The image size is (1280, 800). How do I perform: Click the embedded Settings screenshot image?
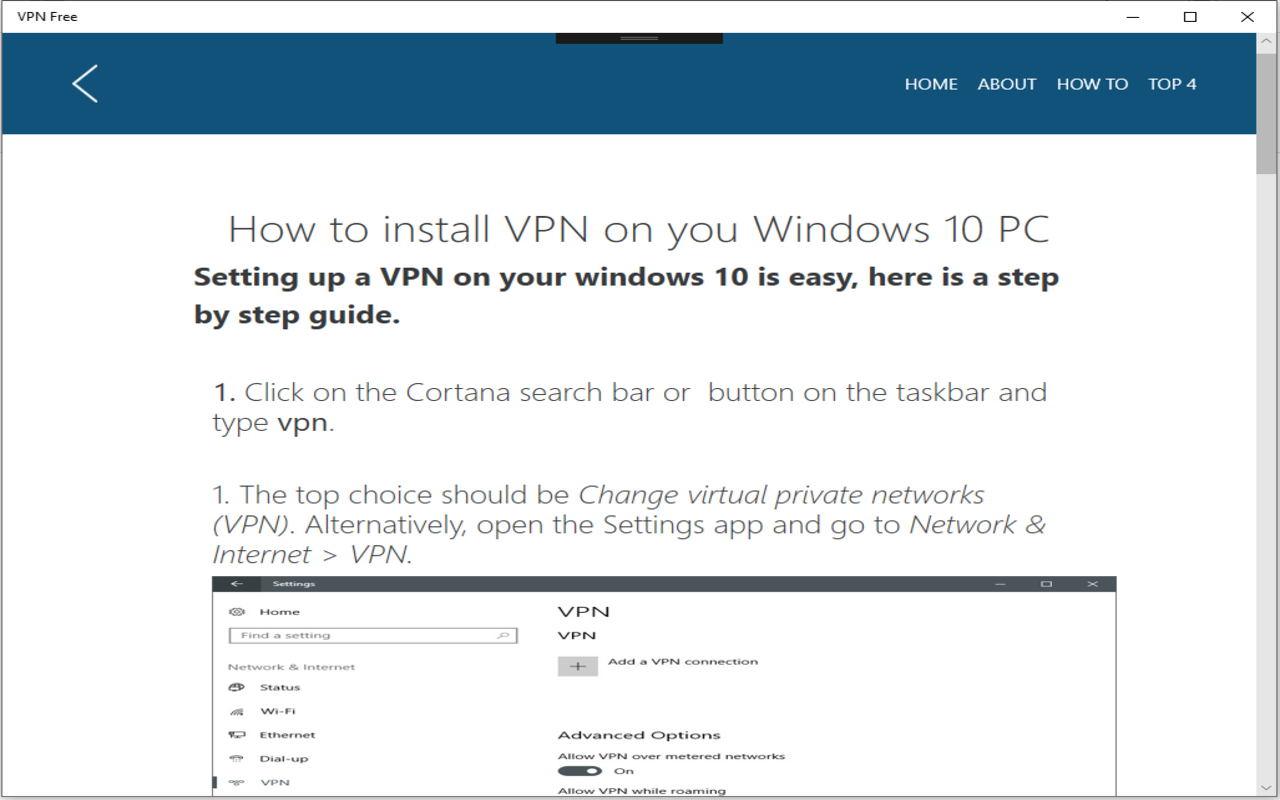coord(664,686)
